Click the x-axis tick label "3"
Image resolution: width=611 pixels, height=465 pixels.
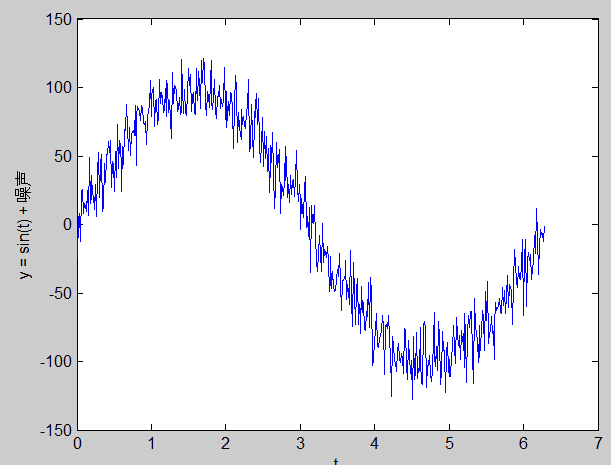[300, 444]
